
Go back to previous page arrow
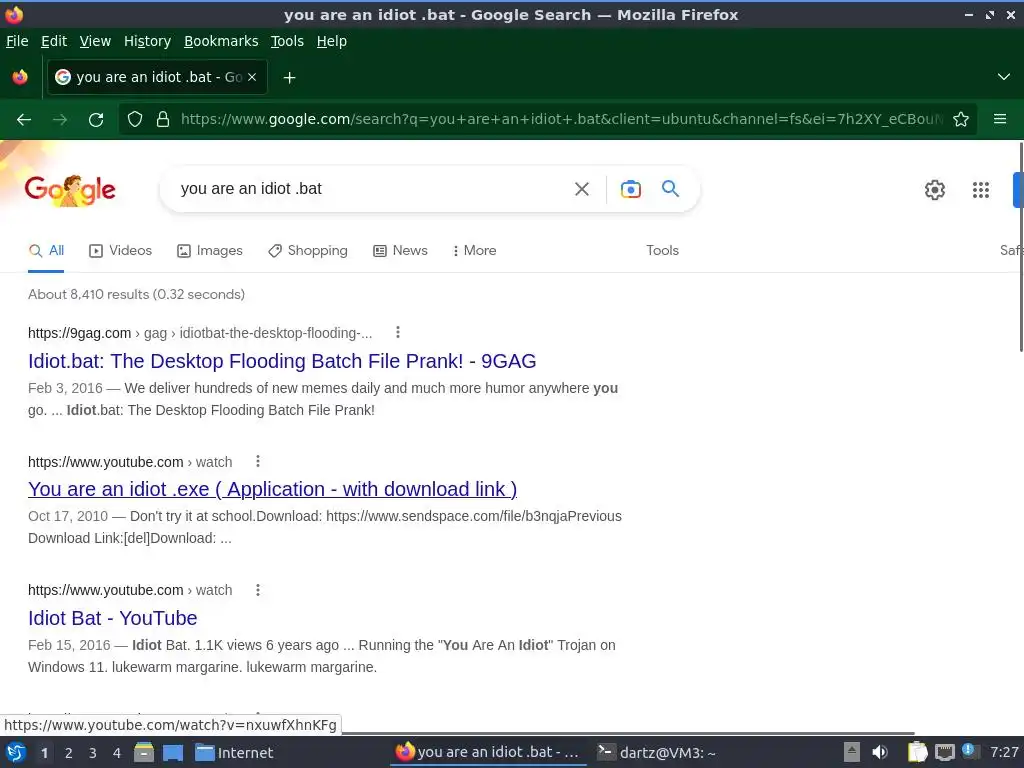point(24,120)
